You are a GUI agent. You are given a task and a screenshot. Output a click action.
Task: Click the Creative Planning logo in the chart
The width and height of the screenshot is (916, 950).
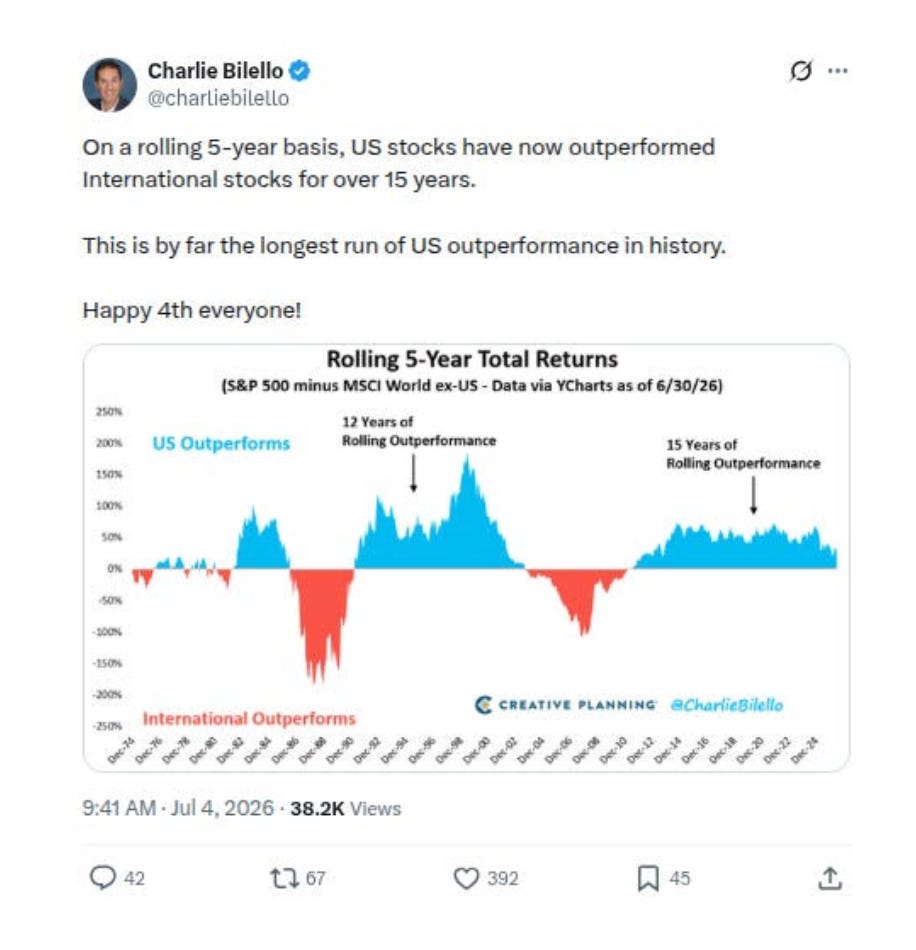coord(565,705)
